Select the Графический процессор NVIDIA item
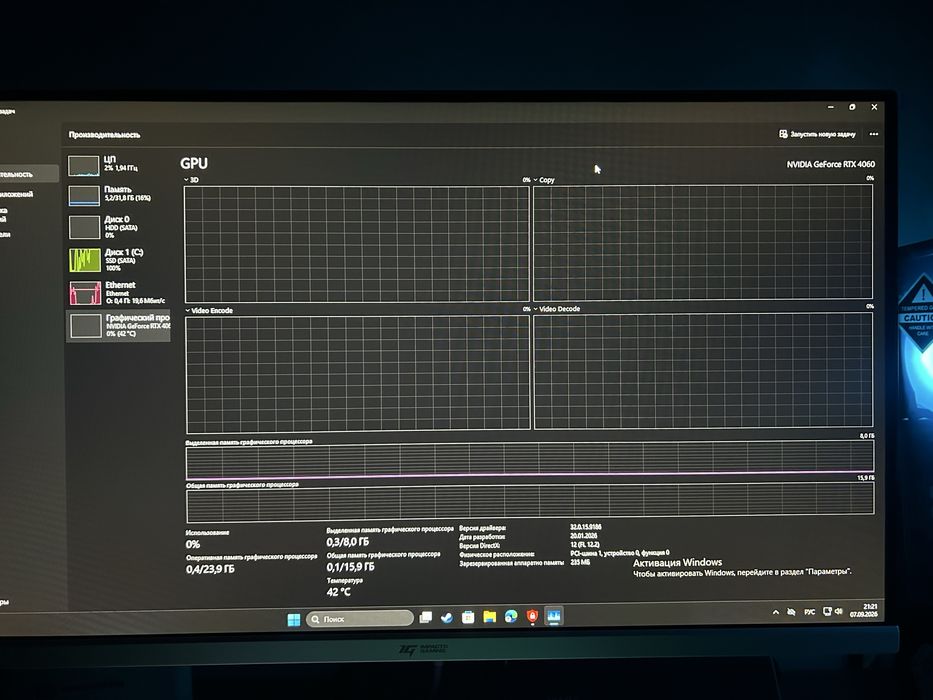 click(x=118, y=326)
